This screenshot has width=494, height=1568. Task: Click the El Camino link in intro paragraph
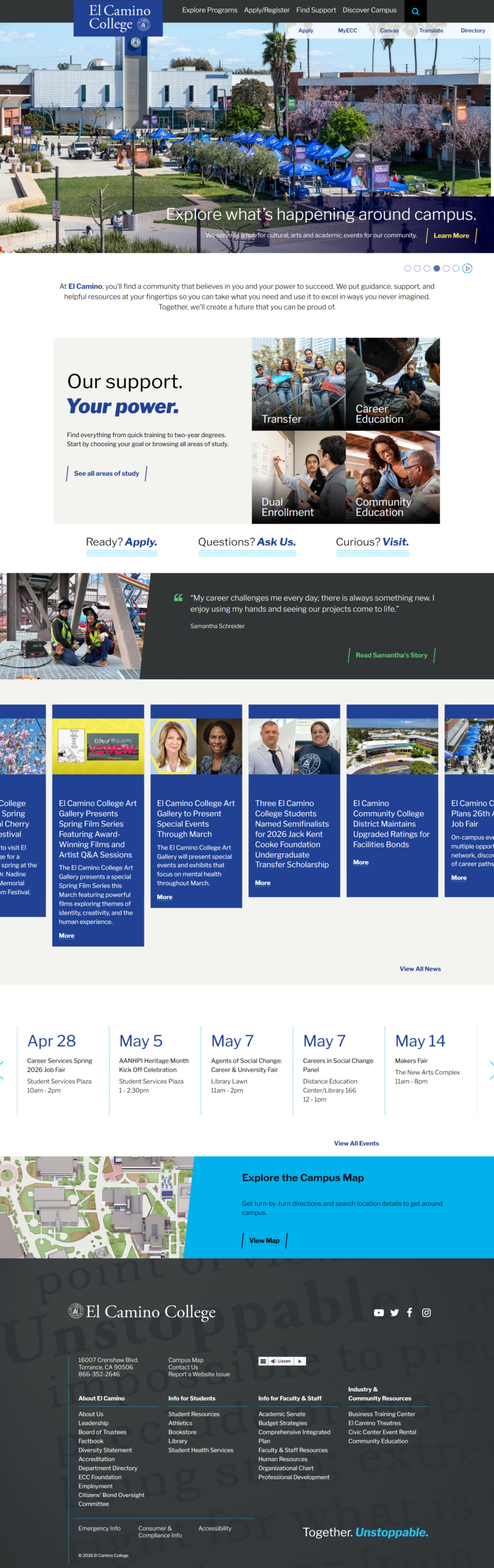pos(85,286)
